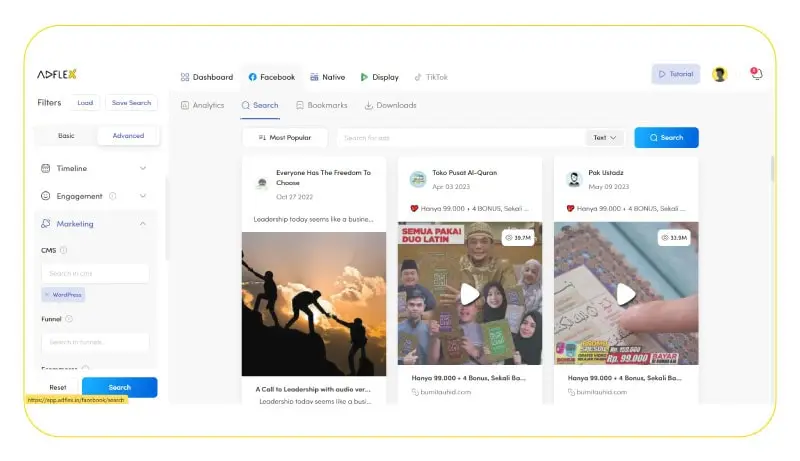Image resolution: width=800 pixels, height=461 pixels.
Task: Click Everyone Has The Freedom To Choose name
Action: (323, 177)
